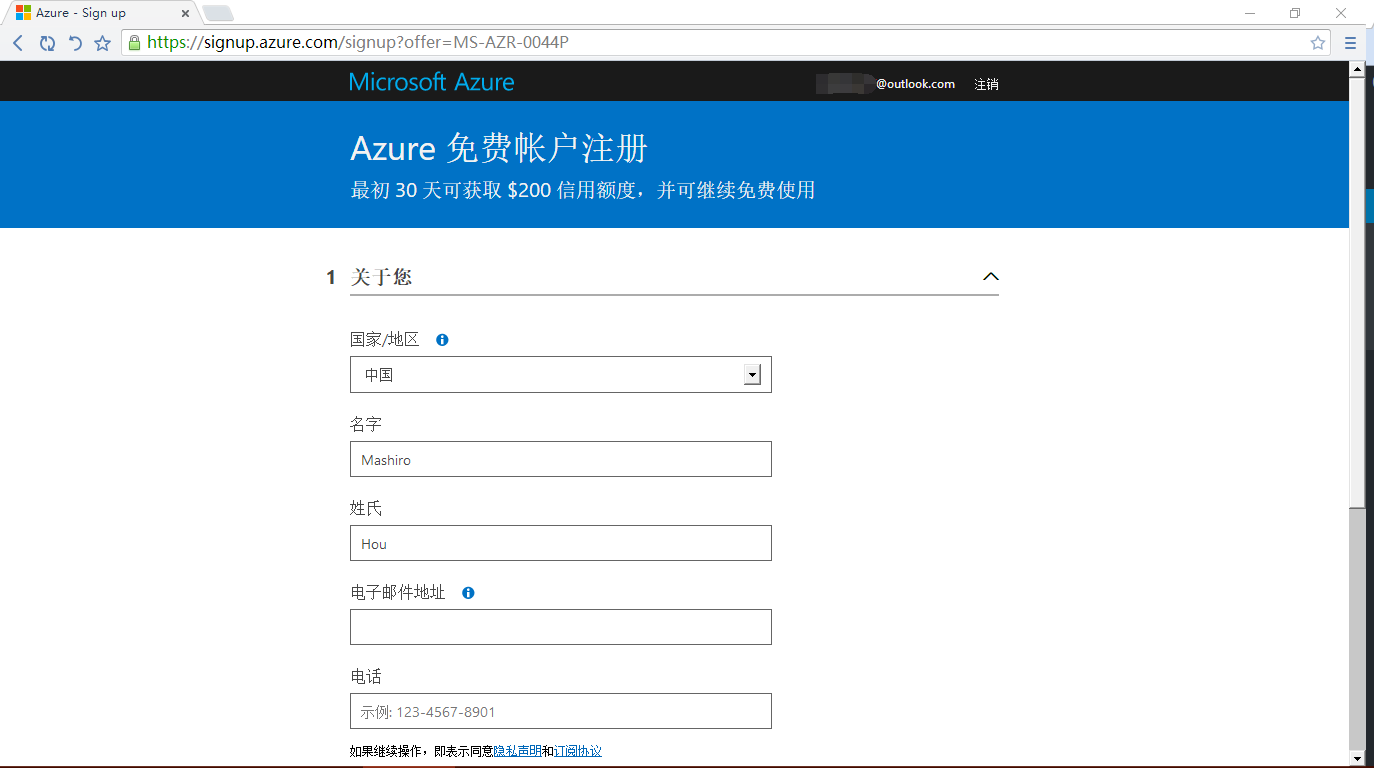This screenshot has width=1374, height=768.
Task: Open the browser hamburger menu
Action: click(x=1351, y=43)
